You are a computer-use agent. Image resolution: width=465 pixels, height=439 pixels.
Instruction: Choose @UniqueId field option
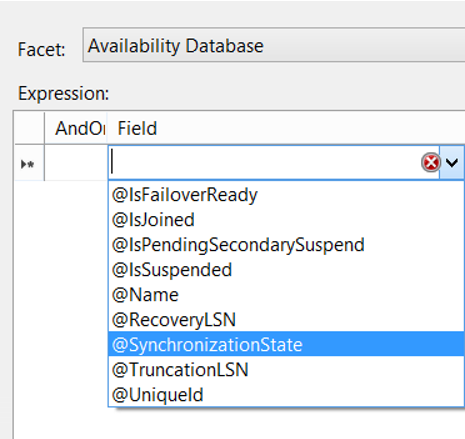click(x=286, y=395)
